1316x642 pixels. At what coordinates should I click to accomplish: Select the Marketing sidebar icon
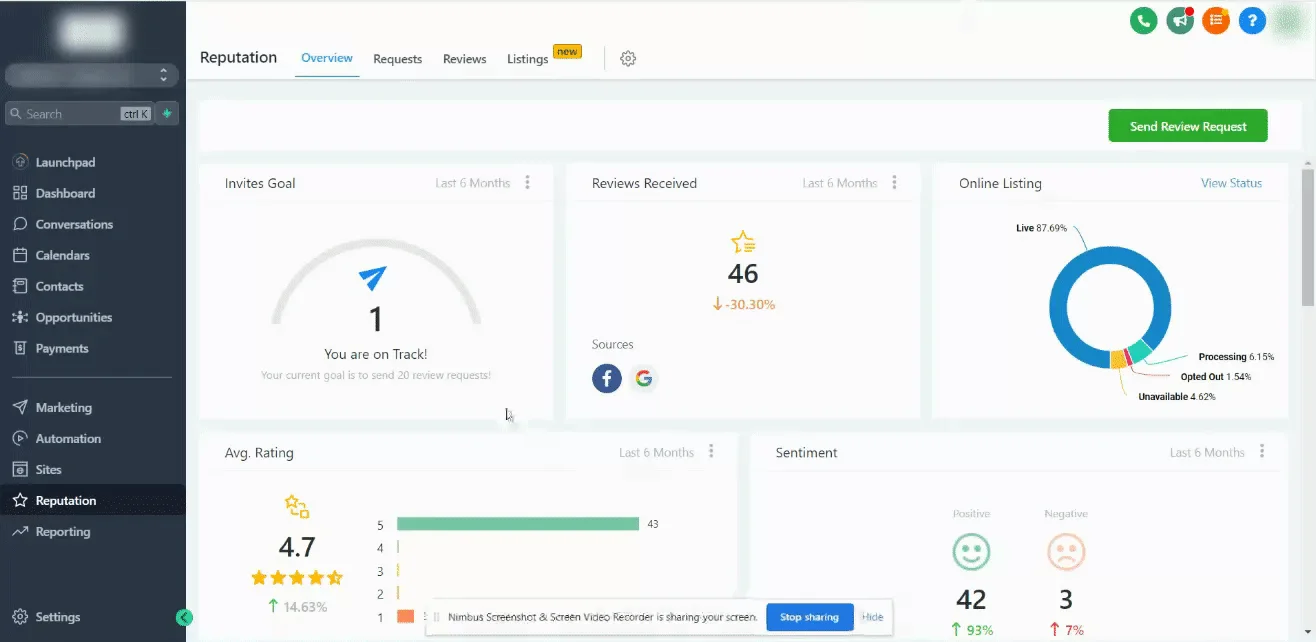point(22,407)
